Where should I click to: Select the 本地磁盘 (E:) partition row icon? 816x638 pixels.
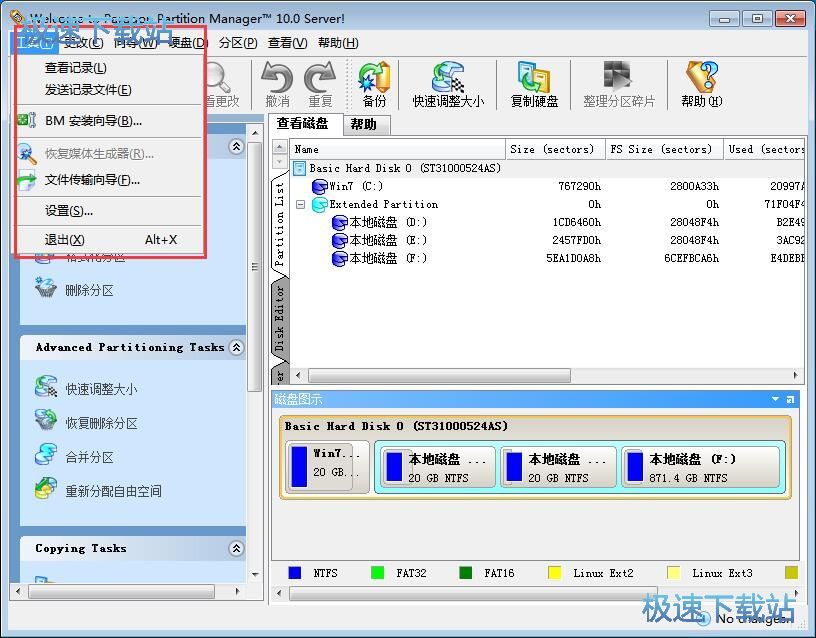340,240
